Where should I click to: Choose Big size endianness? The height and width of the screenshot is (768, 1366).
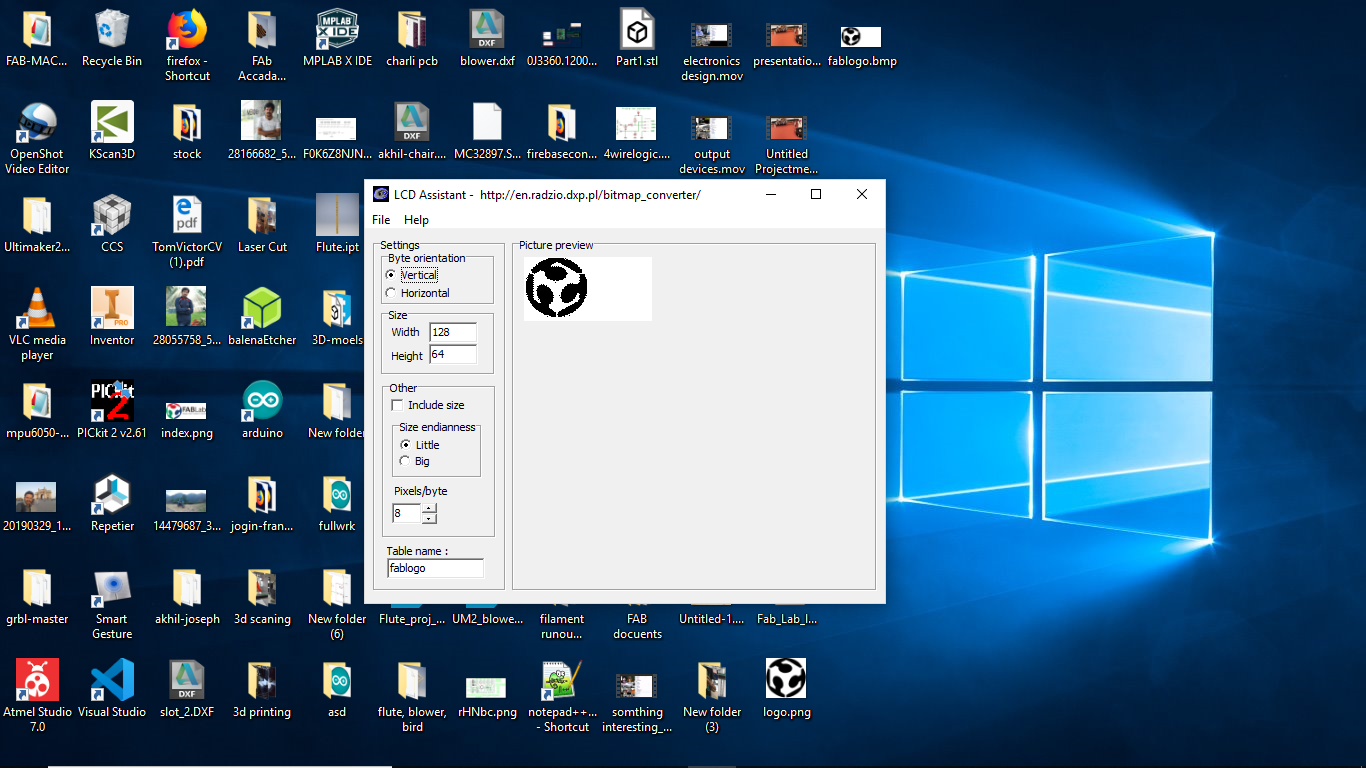(x=405, y=461)
